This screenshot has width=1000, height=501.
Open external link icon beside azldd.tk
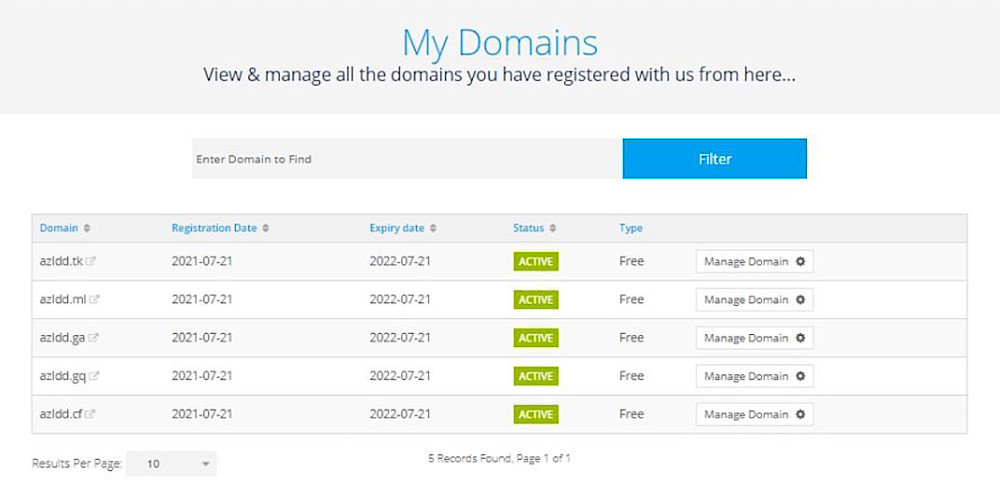pos(92,262)
